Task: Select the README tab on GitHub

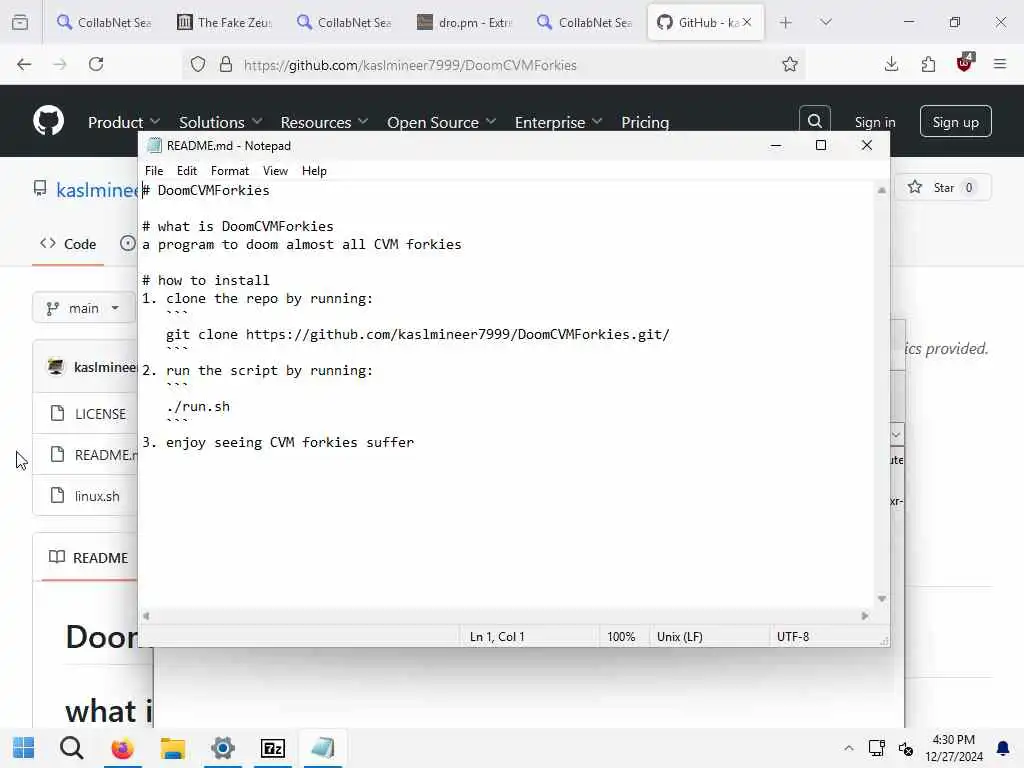Action: [x=89, y=558]
